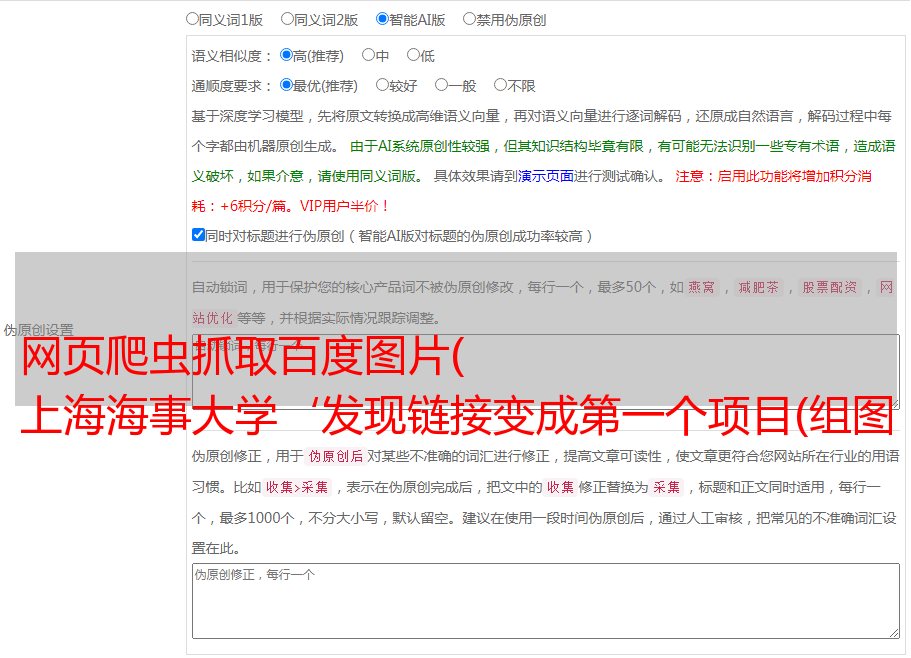Select the 同义词2版 radio option
911x658 pixels.
pyautogui.click(x=287, y=18)
